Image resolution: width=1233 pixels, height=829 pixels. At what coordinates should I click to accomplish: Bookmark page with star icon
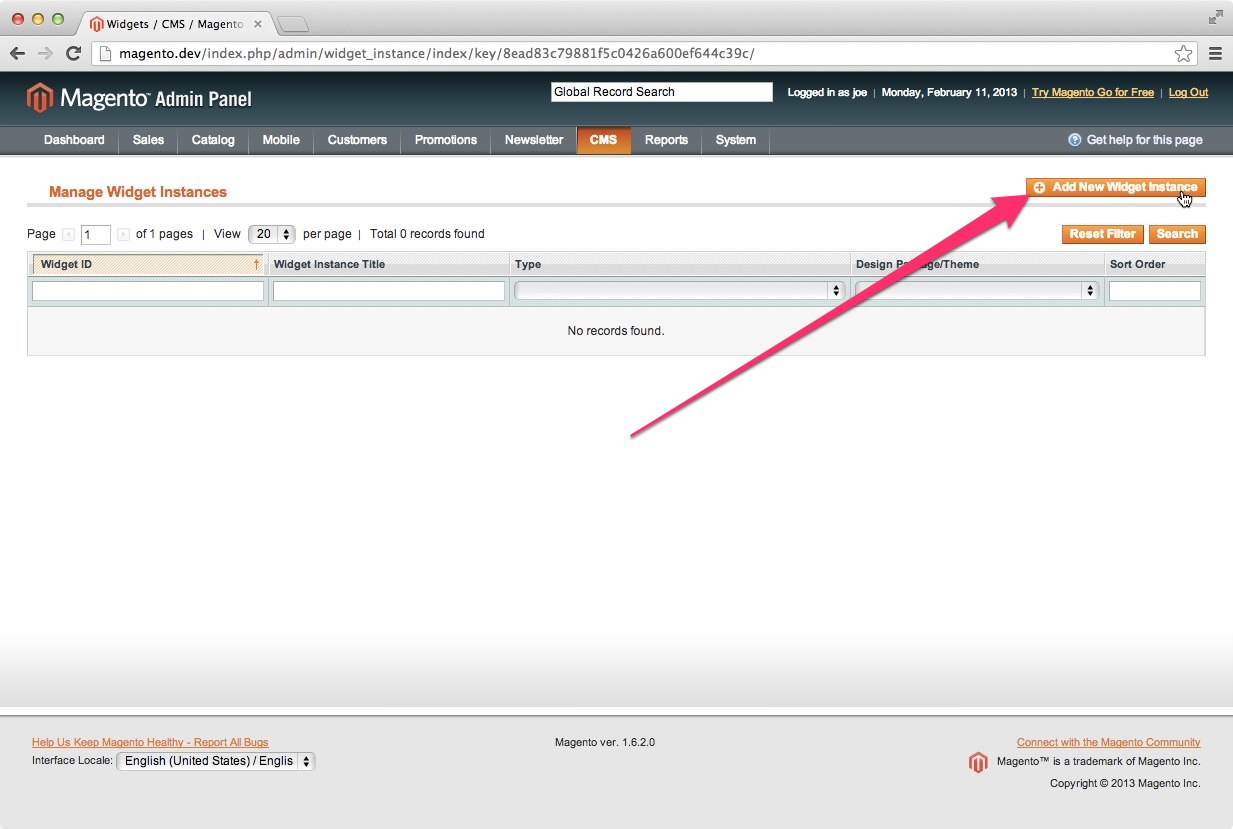tap(1183, 54)
